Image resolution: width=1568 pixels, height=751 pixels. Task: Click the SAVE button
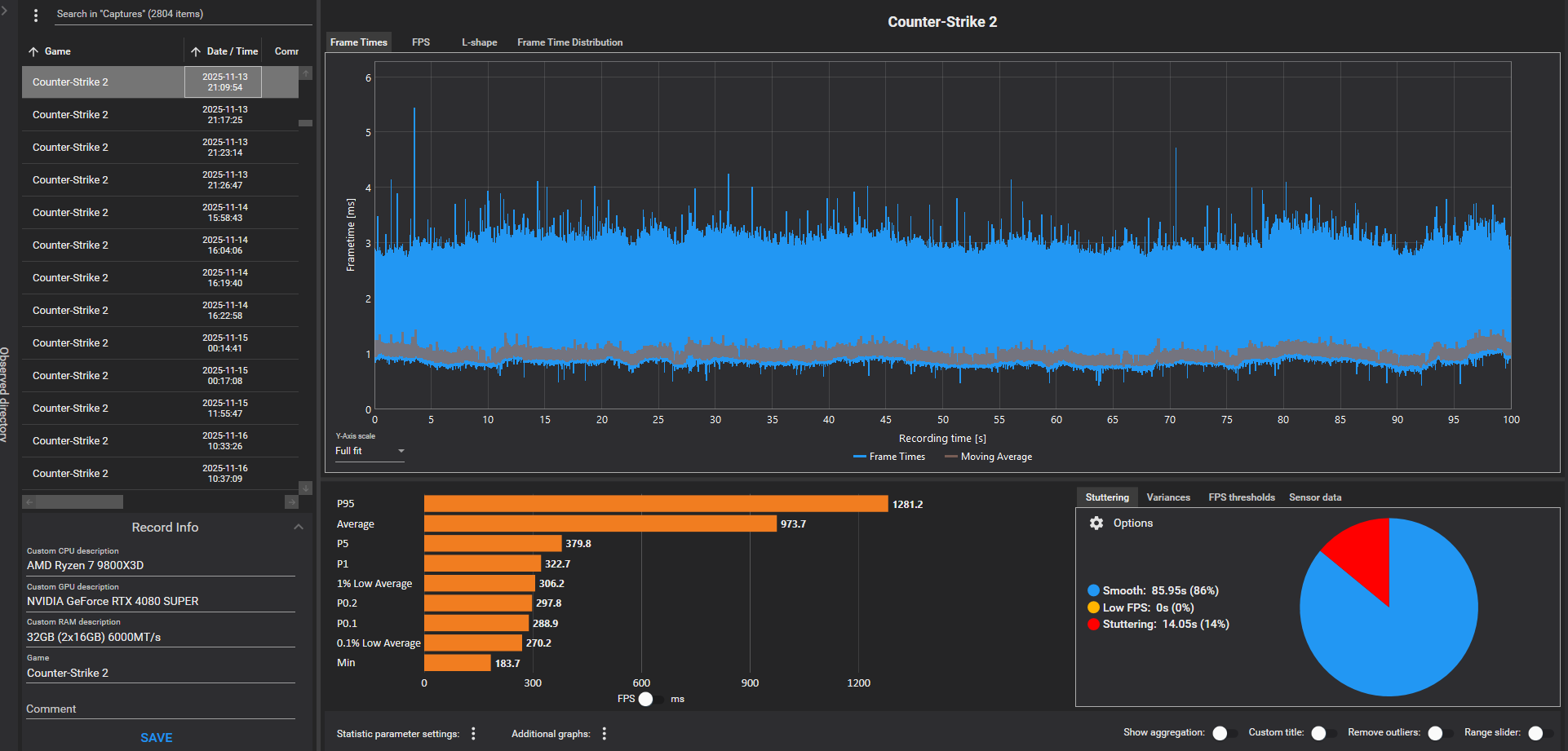(157, 737)
